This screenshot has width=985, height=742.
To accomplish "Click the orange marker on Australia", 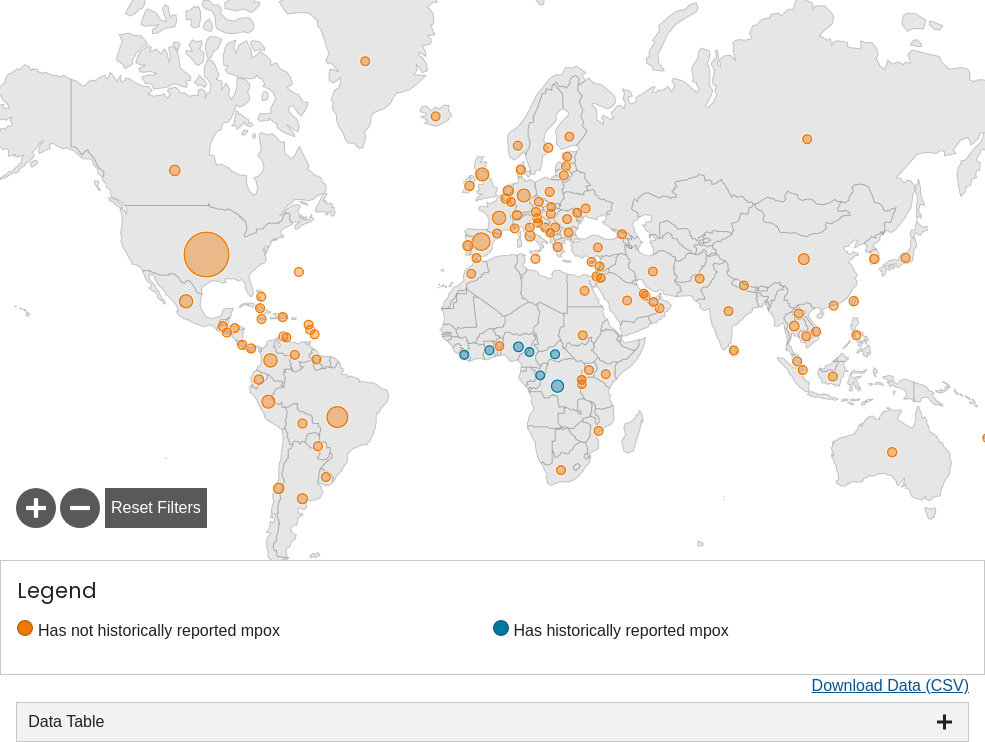I will 892,452.
